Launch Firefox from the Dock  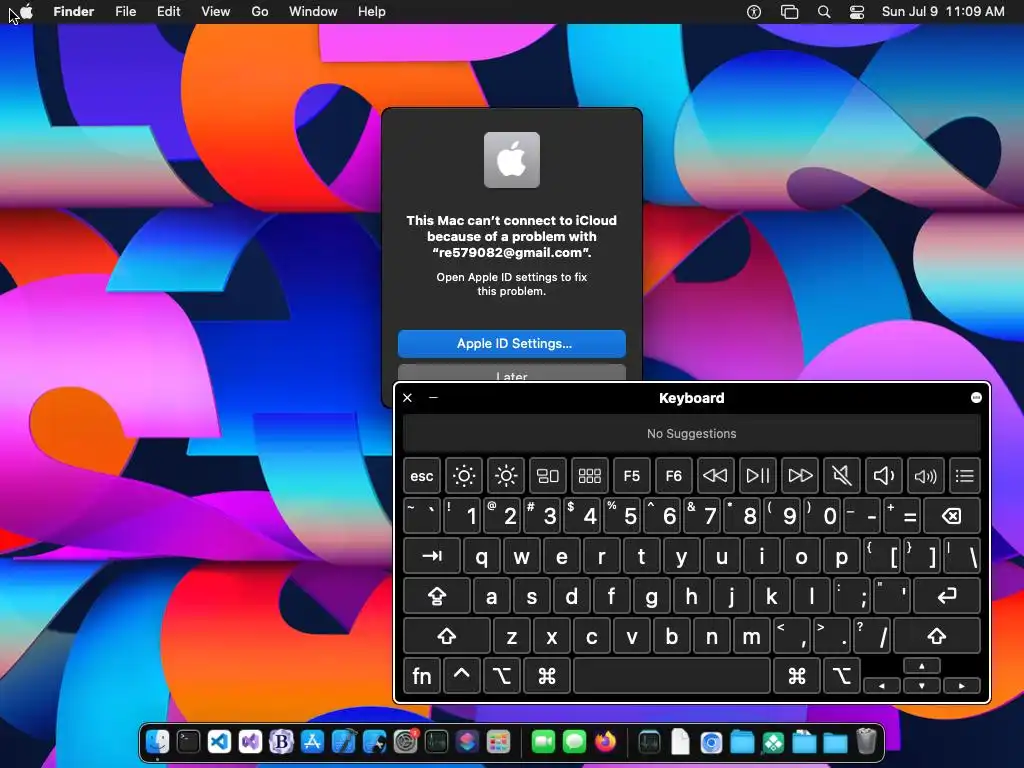tap(605, 742)
